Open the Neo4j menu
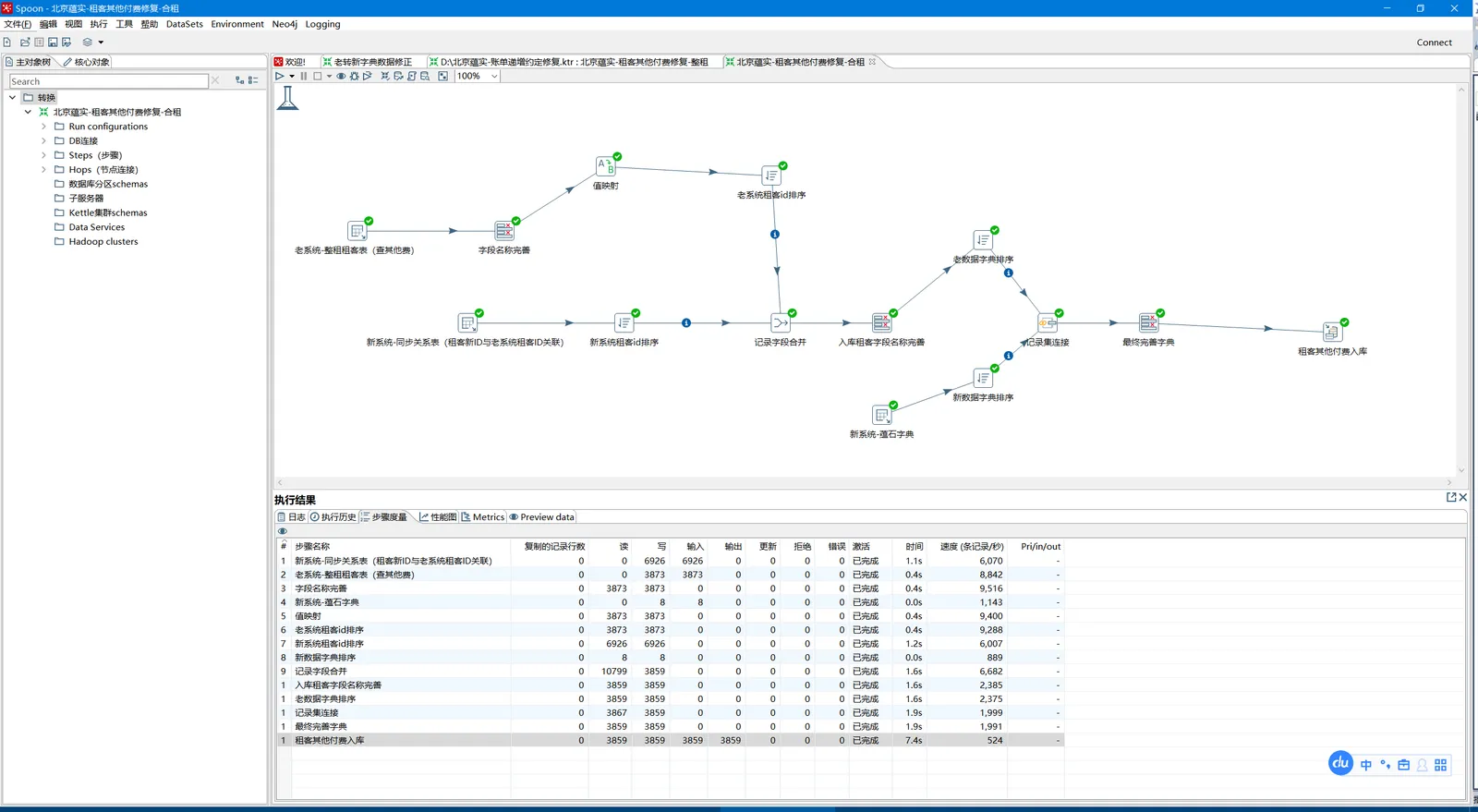Viewport: 1478px width, 812px height. point(285,24)
